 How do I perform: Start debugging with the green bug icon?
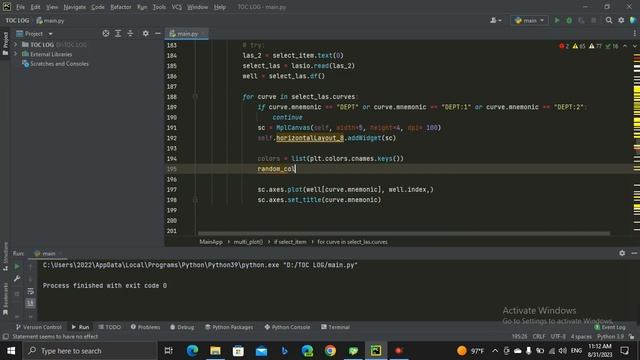[569, 20]
